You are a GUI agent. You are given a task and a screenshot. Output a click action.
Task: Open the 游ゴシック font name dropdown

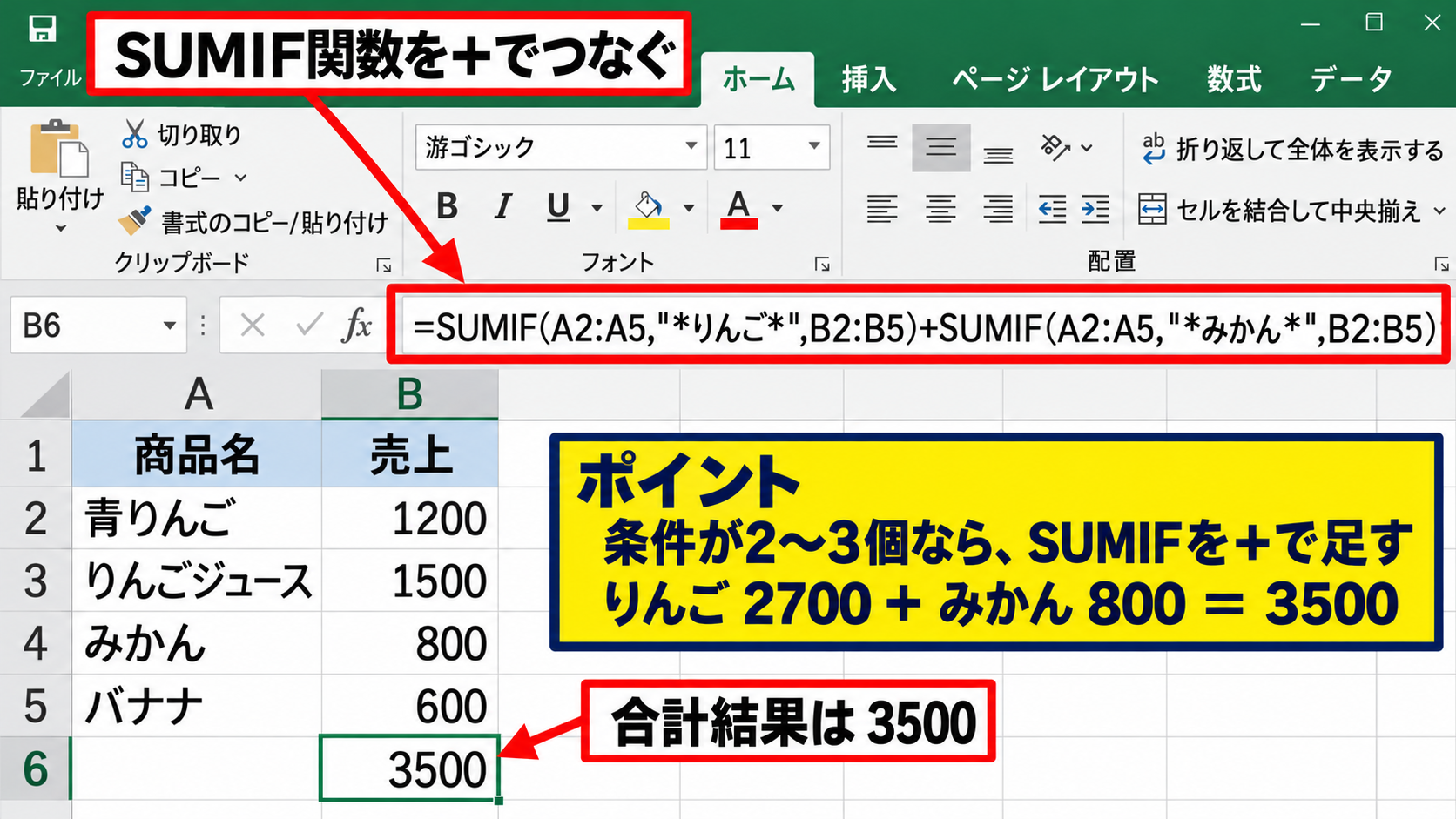pyautogui.click(x=691, y=146)
